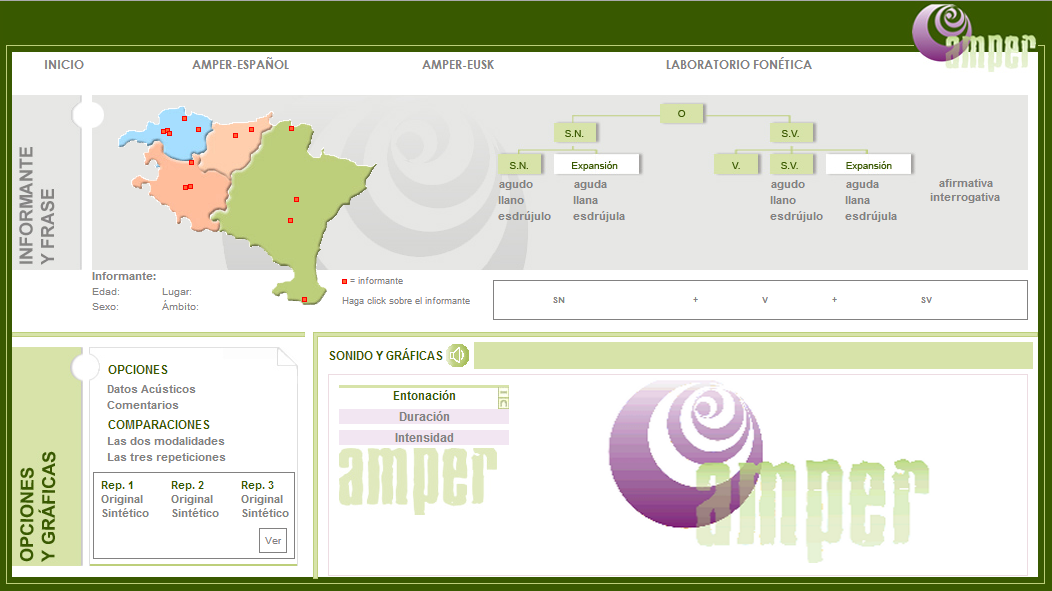The image size is (1052, 591).
Task: Choose Original under Rep. 1
Action: [122, 499]
